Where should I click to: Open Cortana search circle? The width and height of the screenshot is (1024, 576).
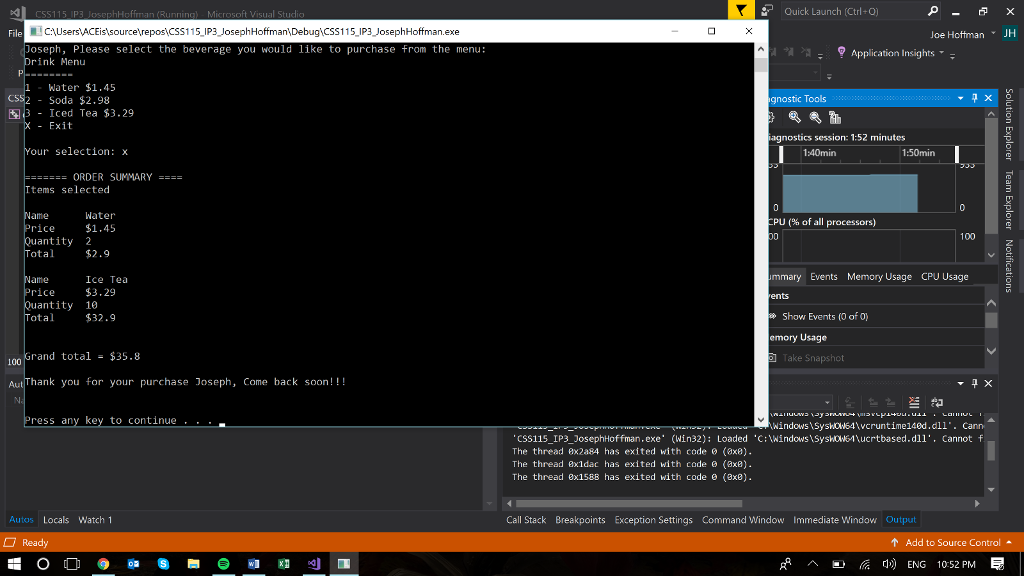coord(43,564)
